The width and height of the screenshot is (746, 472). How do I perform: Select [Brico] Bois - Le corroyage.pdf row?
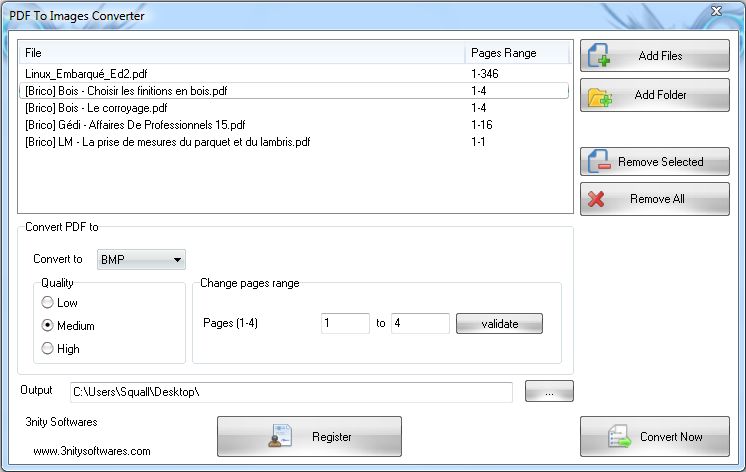pyautogui.click(x=294, y=108)
